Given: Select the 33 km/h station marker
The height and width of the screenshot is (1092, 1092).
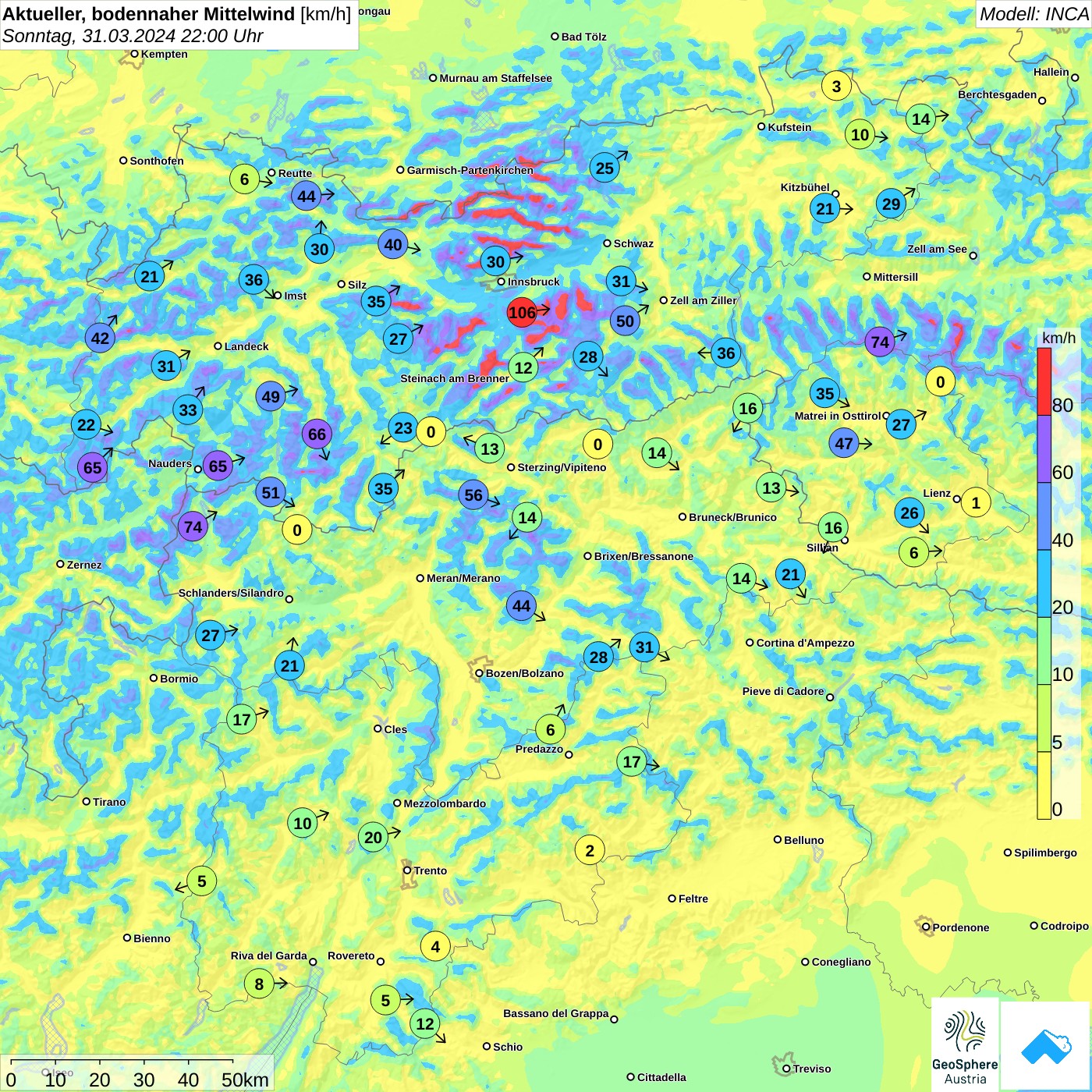Looking at the screenshot, I should 188,410.
